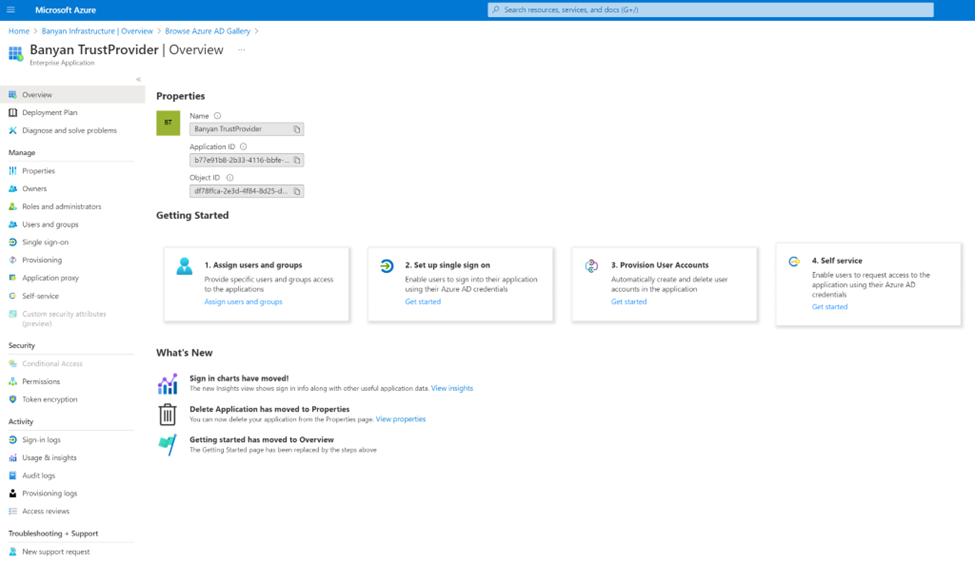Click the Self-service sidebar icon
The image size is (975, 563).
coord(12,296)
